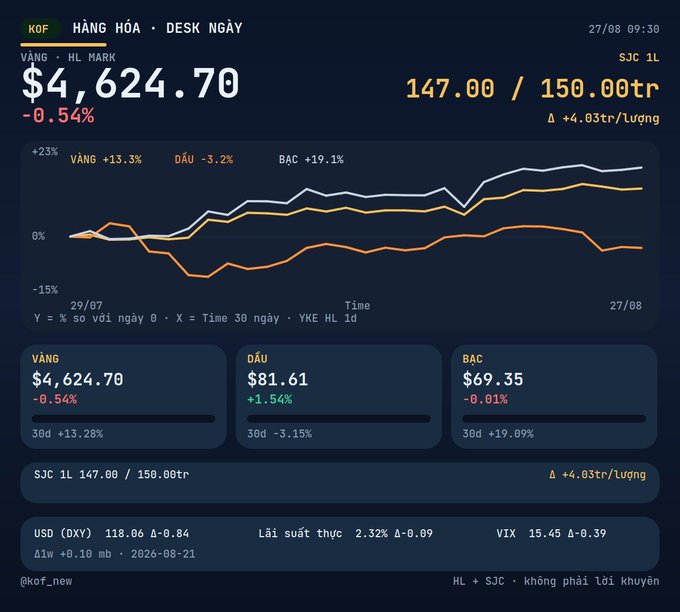Click the $69.35 silver price
680x612 pixels.
pyautogui.click(x=493, y=380)
